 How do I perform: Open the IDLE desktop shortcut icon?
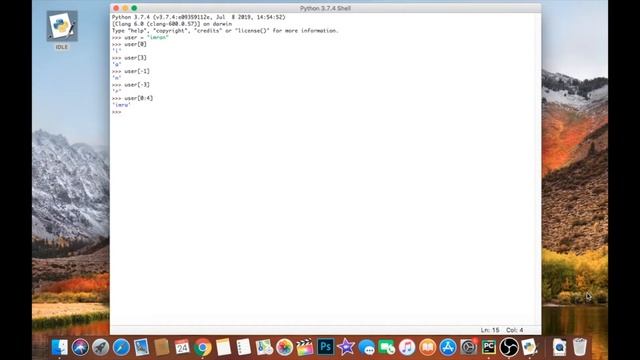pos(62,26)
